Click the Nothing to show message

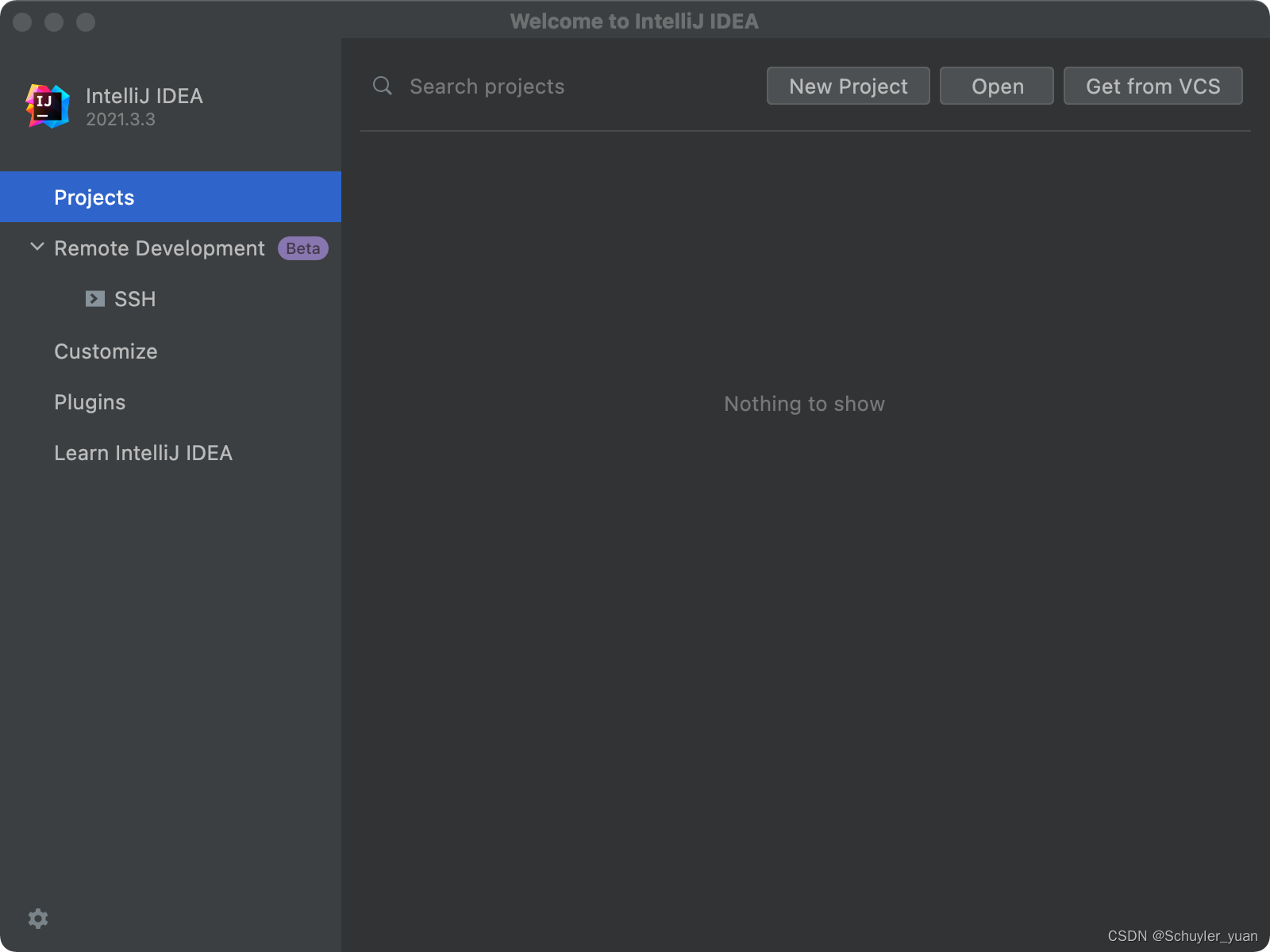[804, 404]
